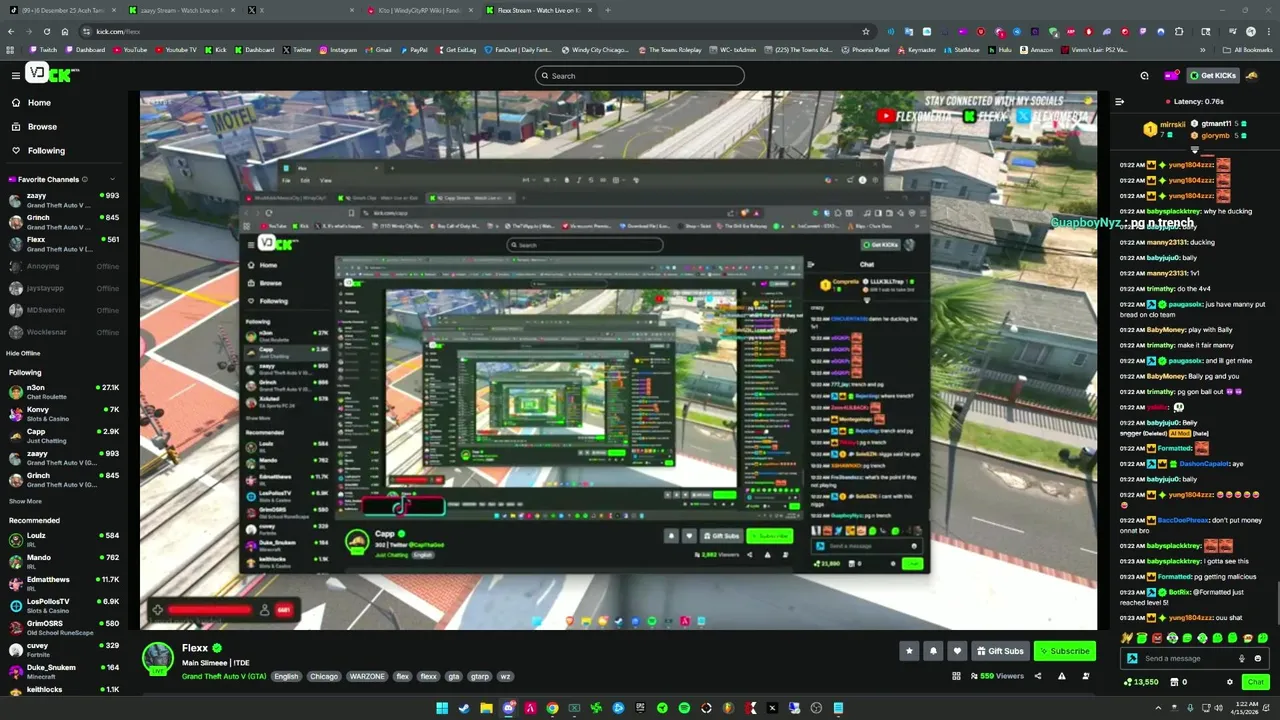Viewport: 1280px width, 720px height.
Task: Click the share icon below the stream
Action: click(x=1037, y=676)
